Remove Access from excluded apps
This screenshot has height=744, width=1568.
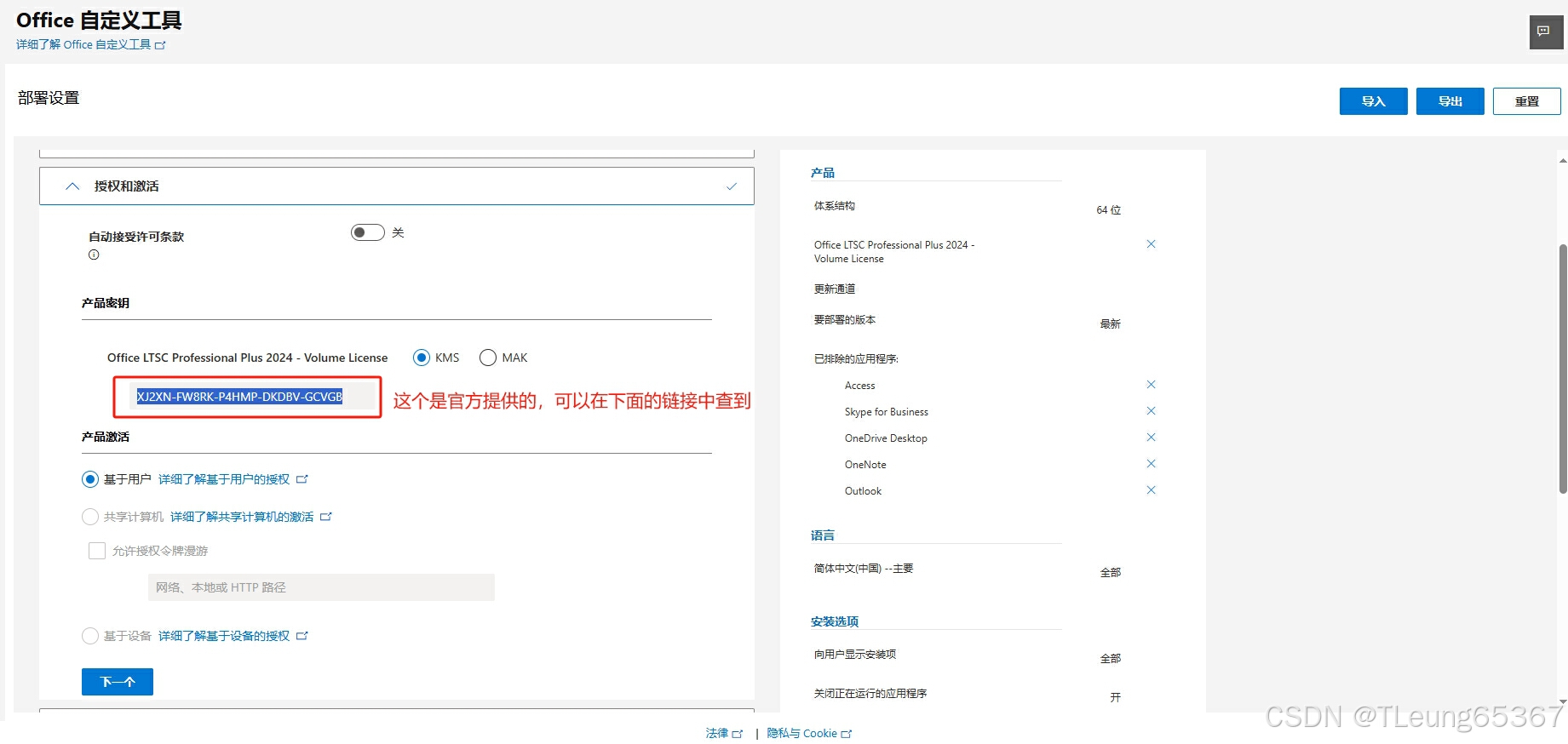tap(1151, 385)
